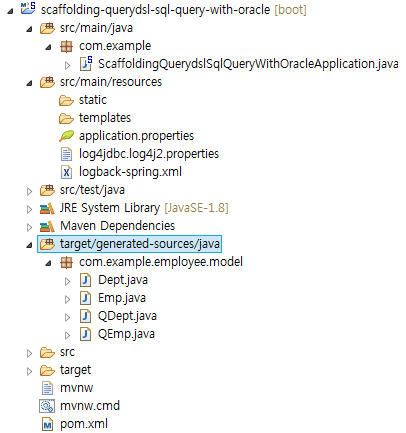Click the Spring application Java file icon
This screenshot has width=406, height=433.
coord(86,64)
